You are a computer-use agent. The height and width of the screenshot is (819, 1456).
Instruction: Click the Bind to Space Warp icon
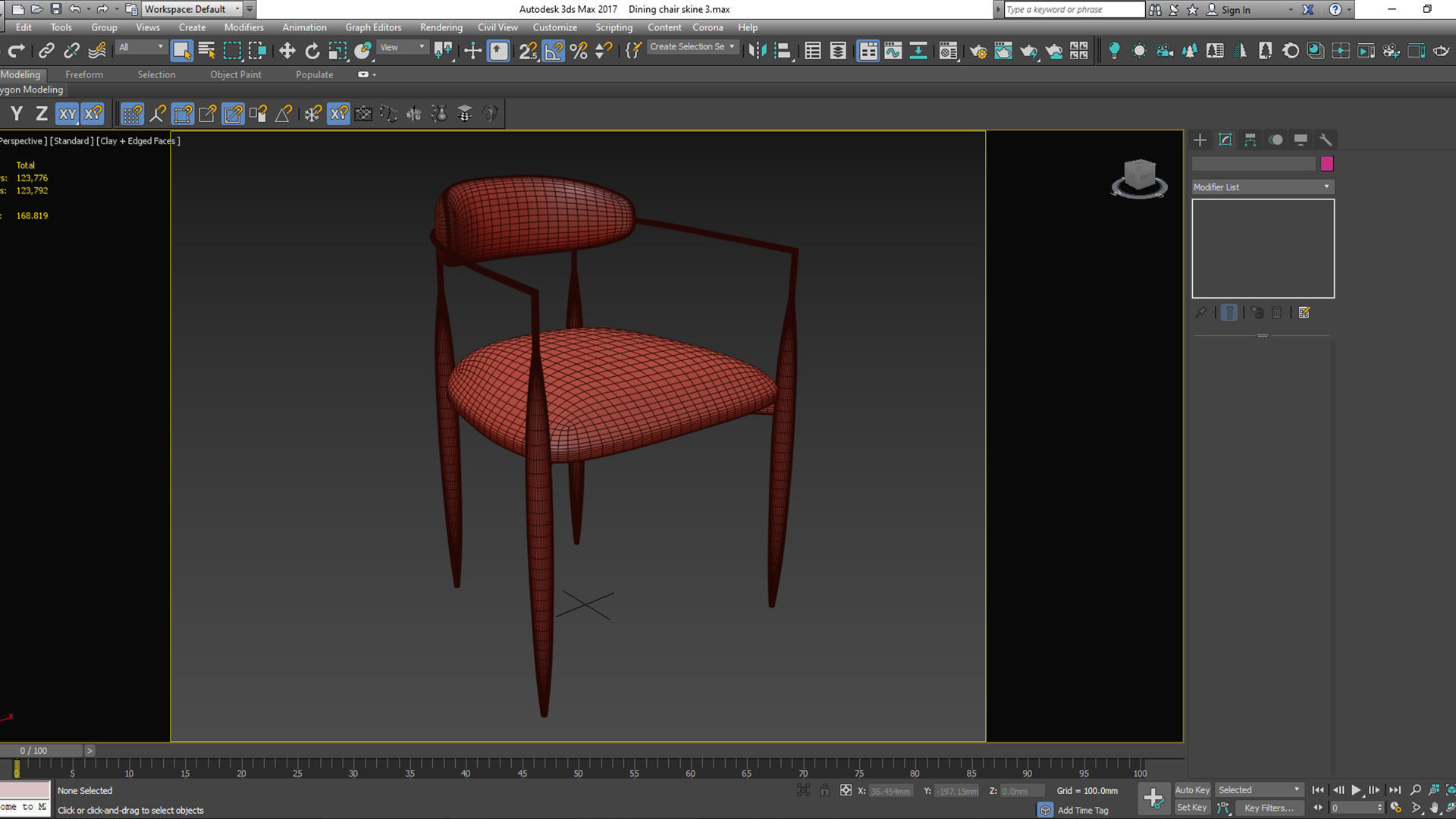click(97, 51)
